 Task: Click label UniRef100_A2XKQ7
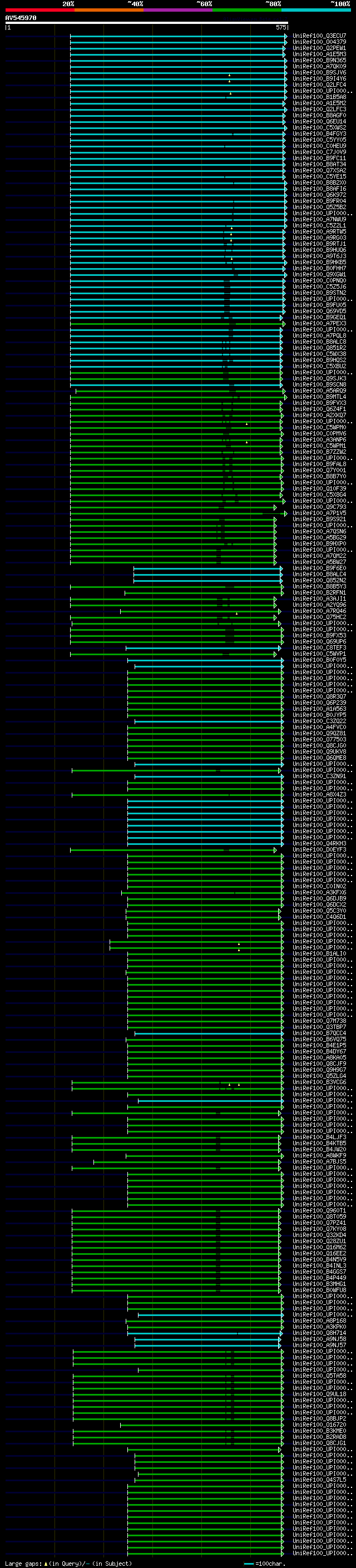pos(319,415)
